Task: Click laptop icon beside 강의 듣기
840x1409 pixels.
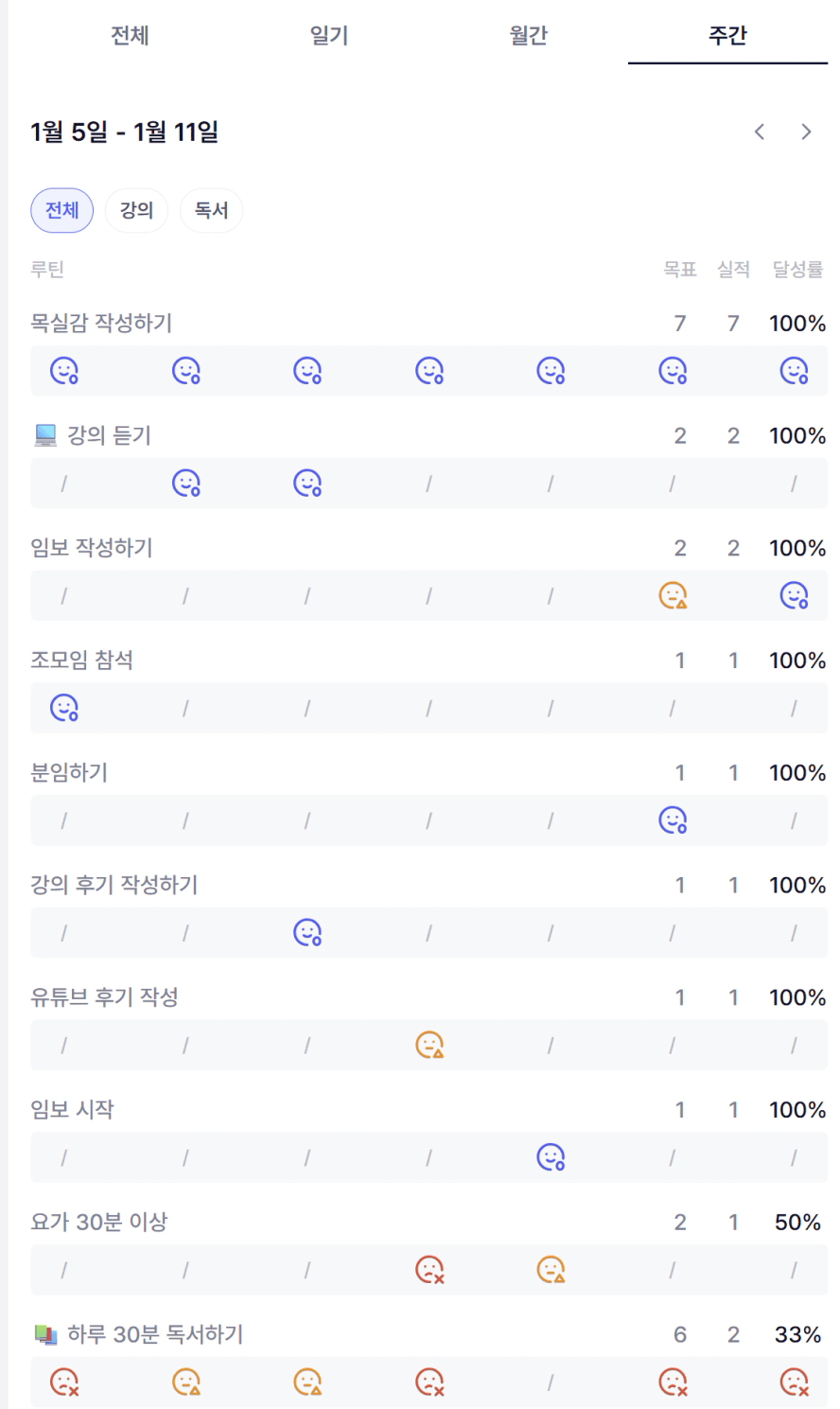Action: 45,435
